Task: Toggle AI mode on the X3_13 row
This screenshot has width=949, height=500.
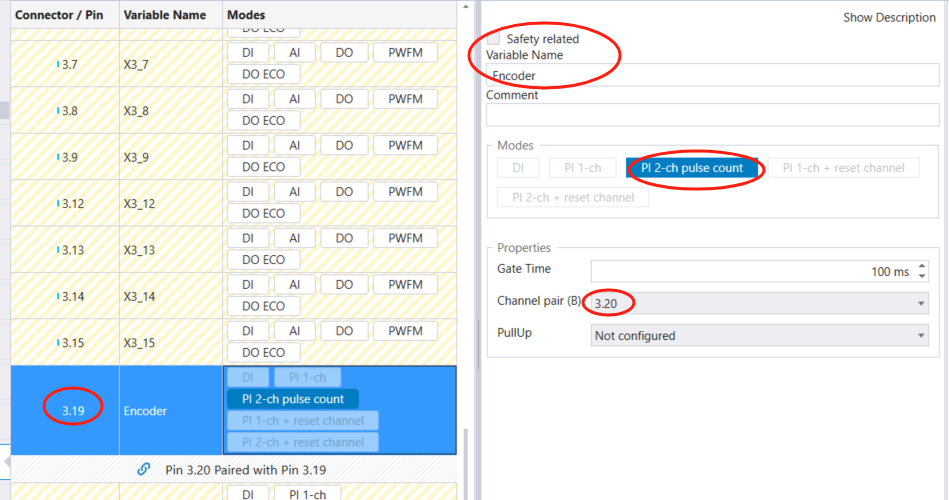Action: click(x=294, y=238)
